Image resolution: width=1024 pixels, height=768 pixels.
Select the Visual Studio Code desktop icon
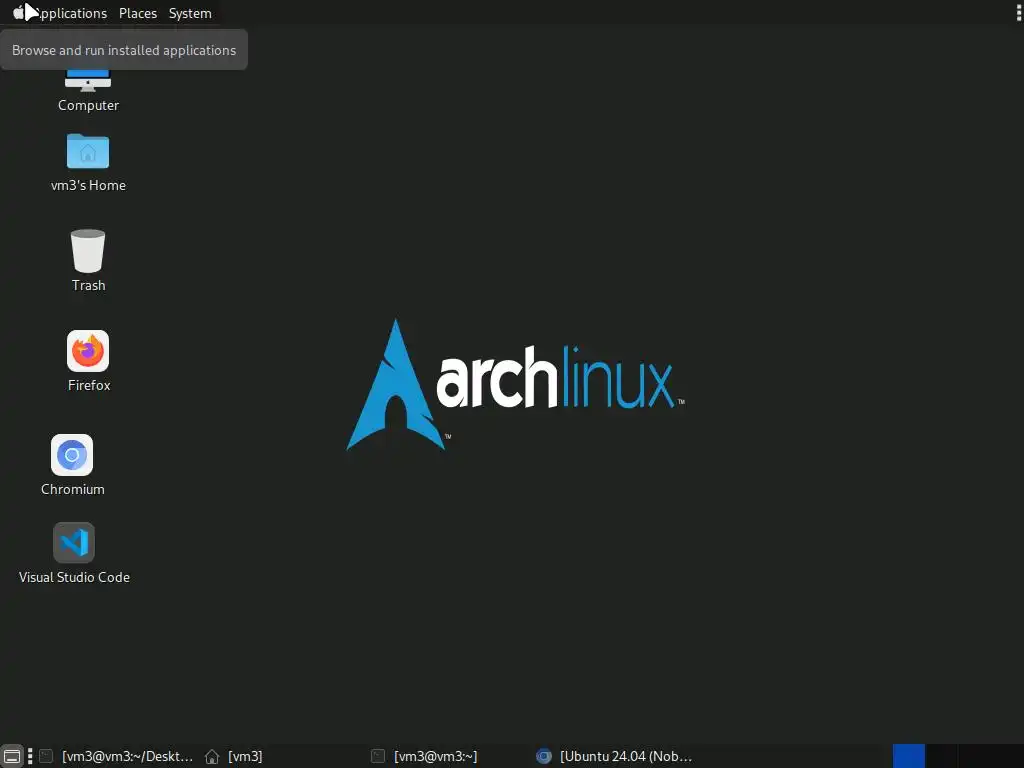(x=74, y=542)
